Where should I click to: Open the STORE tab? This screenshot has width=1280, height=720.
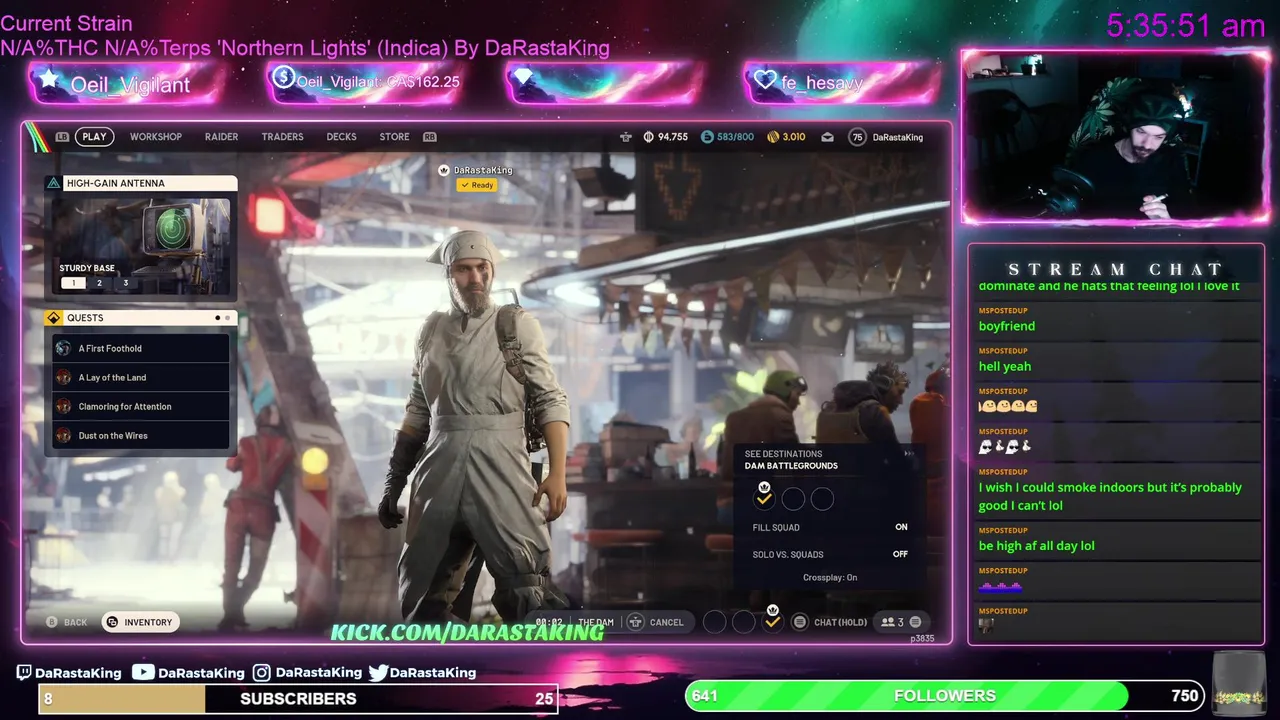pyautogui.click(x=394, y=137)
